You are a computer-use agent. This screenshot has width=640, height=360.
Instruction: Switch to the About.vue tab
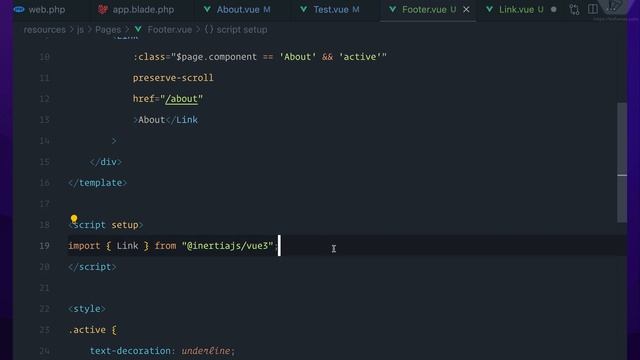[237, 9]
